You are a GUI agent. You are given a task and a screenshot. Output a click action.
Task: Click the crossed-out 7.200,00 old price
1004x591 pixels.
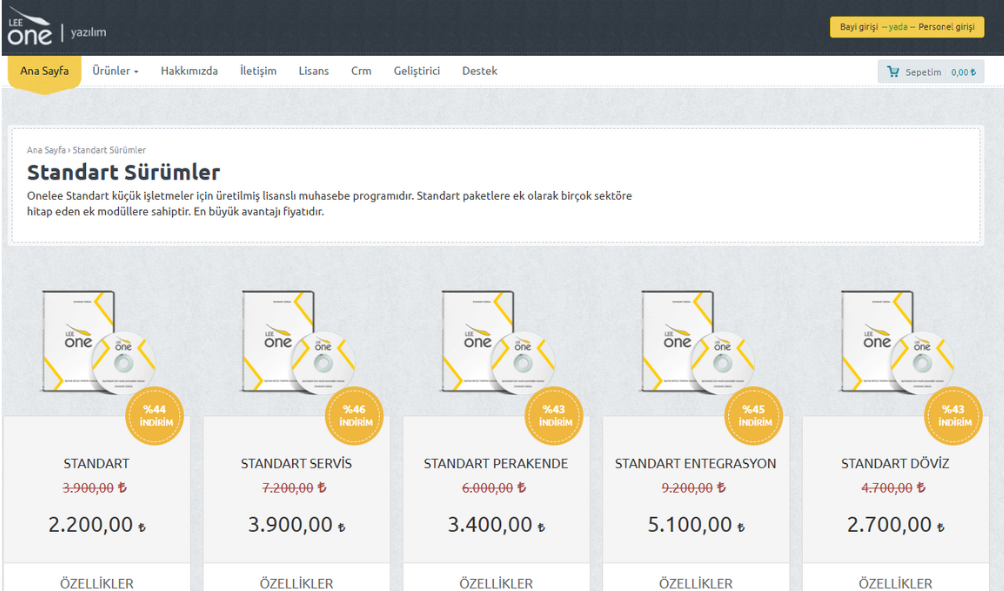[x=294, y=488]
